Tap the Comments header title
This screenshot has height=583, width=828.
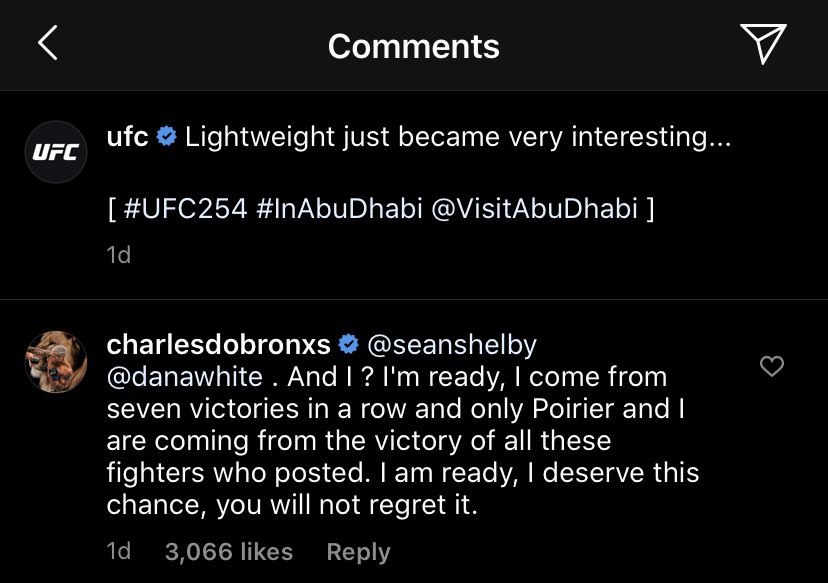click(413, 45)
